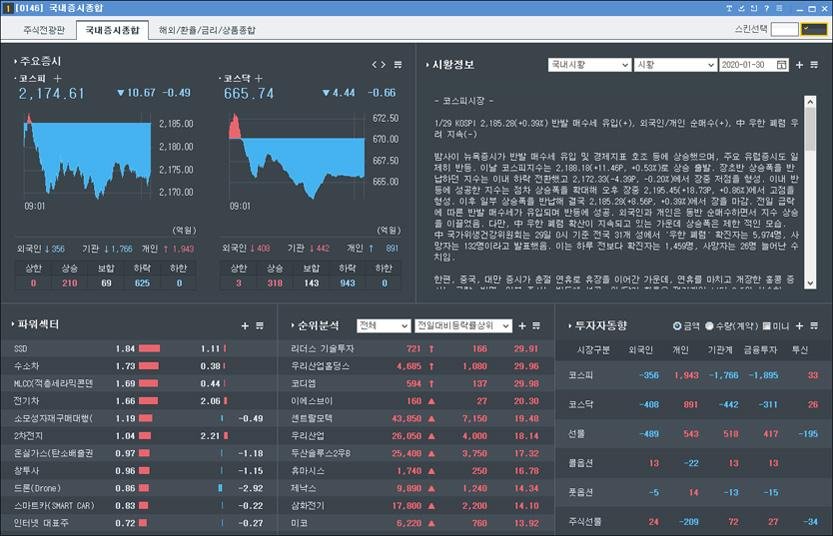The image size is (833, 536).
Task: Click the KOSPI intraday chart
Action: [x=87, y=158]
